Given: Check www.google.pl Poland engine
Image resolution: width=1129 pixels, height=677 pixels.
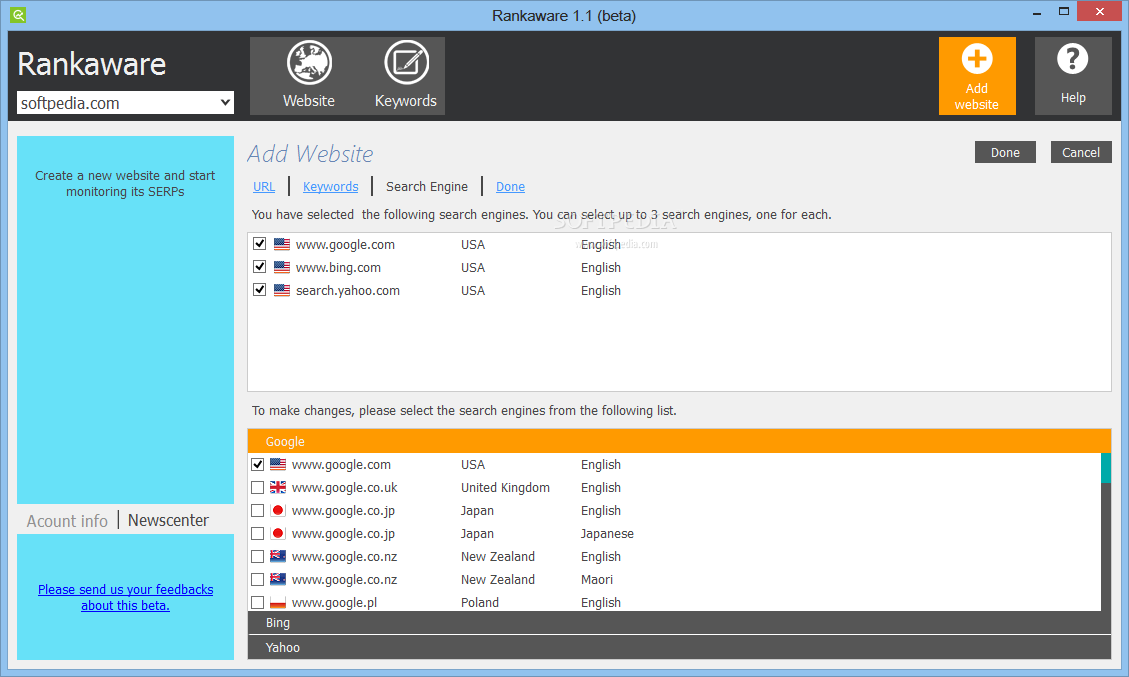Looking at the screenshot, I should tap(257, 602).
